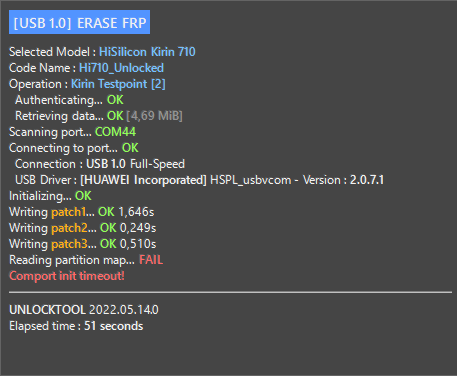Select the patch1 orange label

(x=68, y=212)
